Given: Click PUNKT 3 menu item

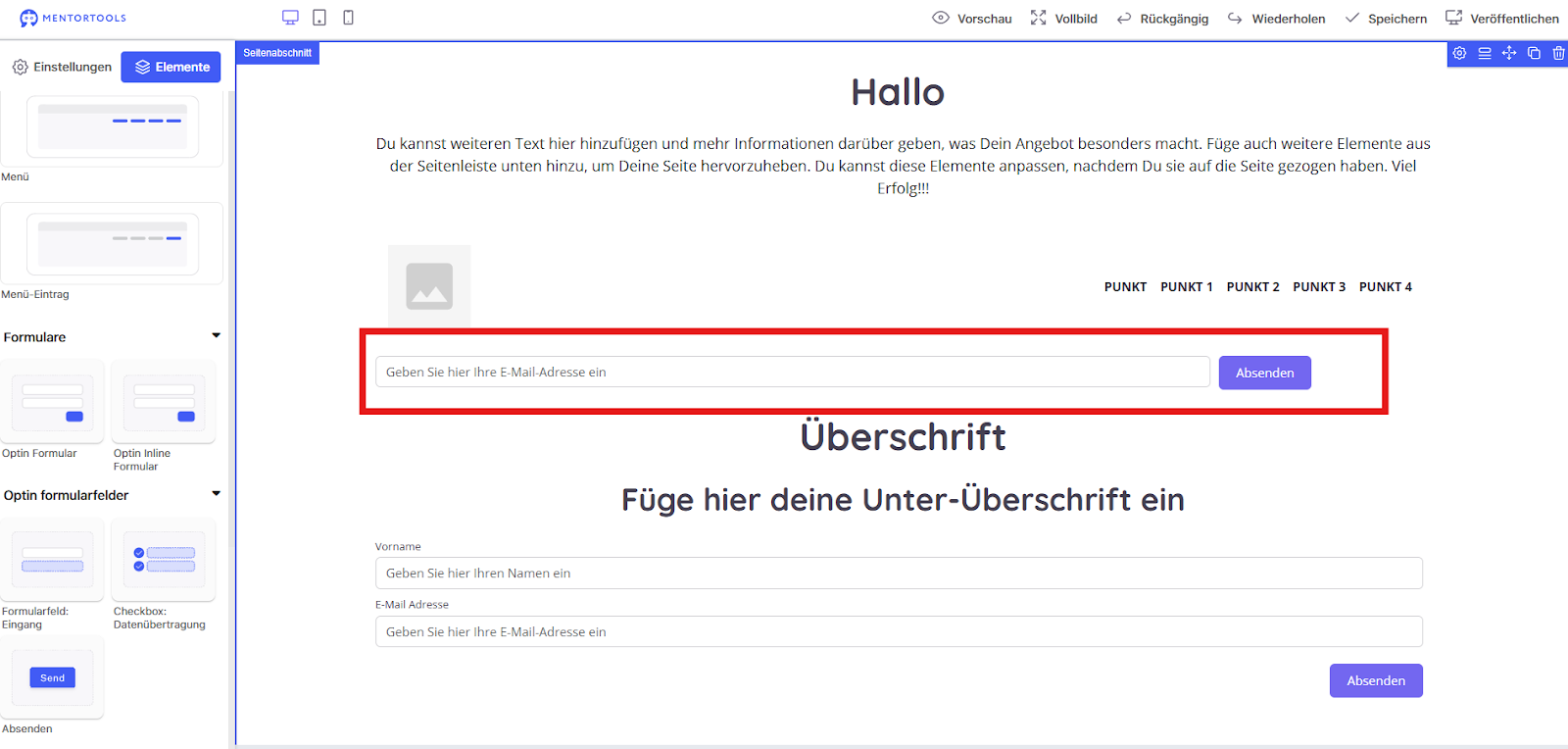Looking at the screenshot, I should click(x=1319, y=287).
